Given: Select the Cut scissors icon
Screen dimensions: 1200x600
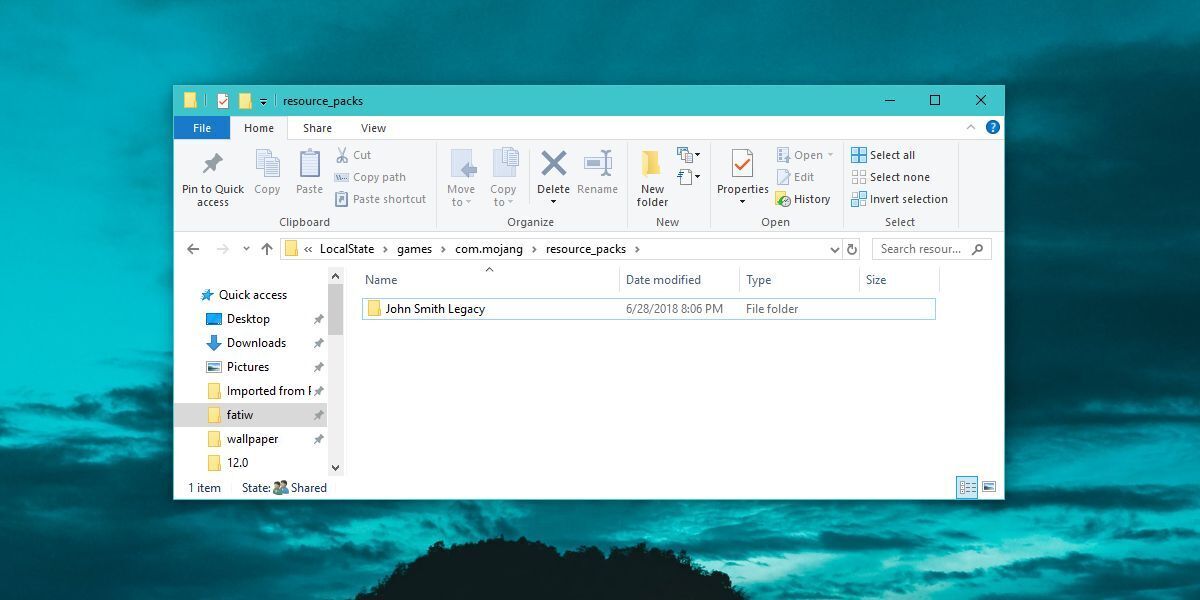Looking at the screenshot, I should tap(342, 154).
